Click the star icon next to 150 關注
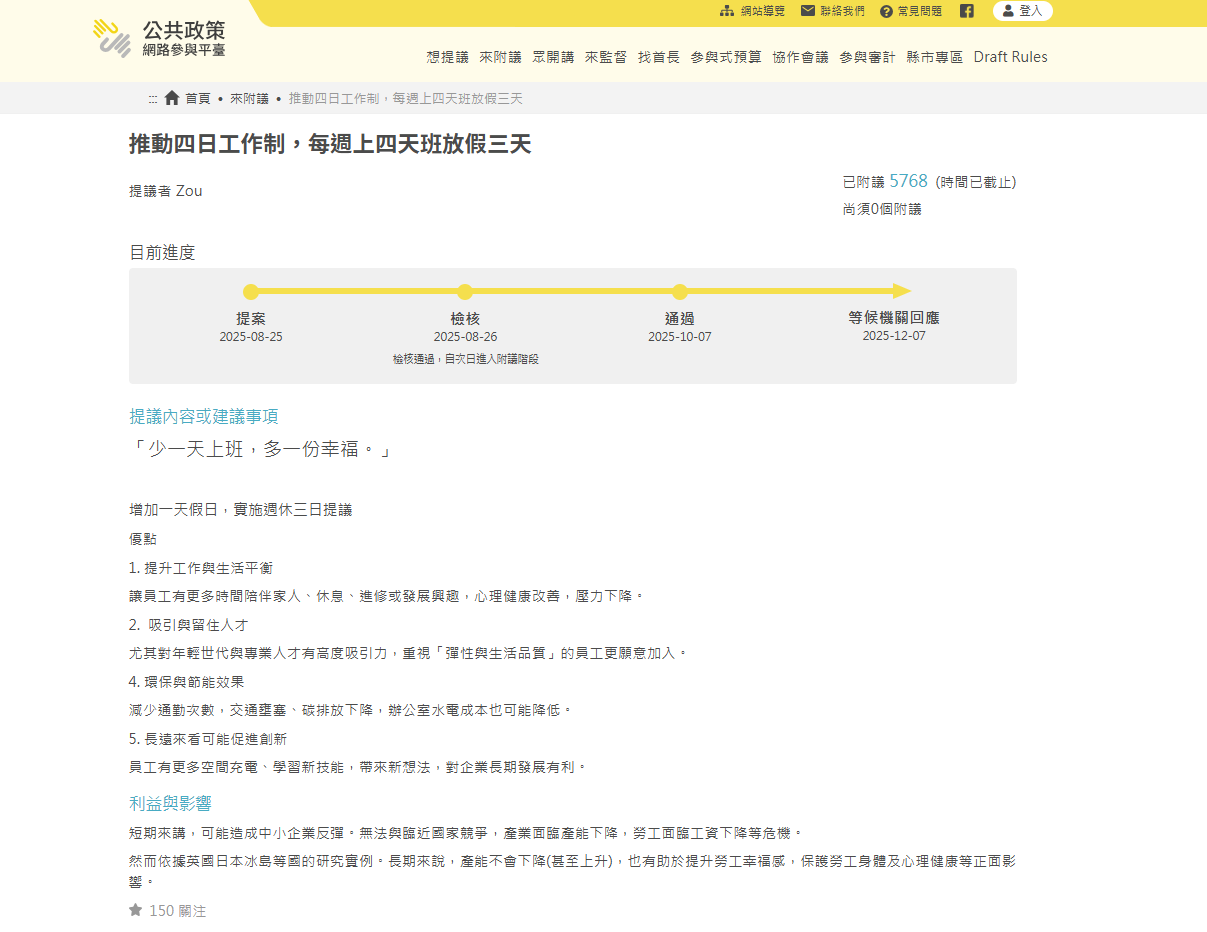Screen dimensions: 1207x932 (x=136, y=910)
